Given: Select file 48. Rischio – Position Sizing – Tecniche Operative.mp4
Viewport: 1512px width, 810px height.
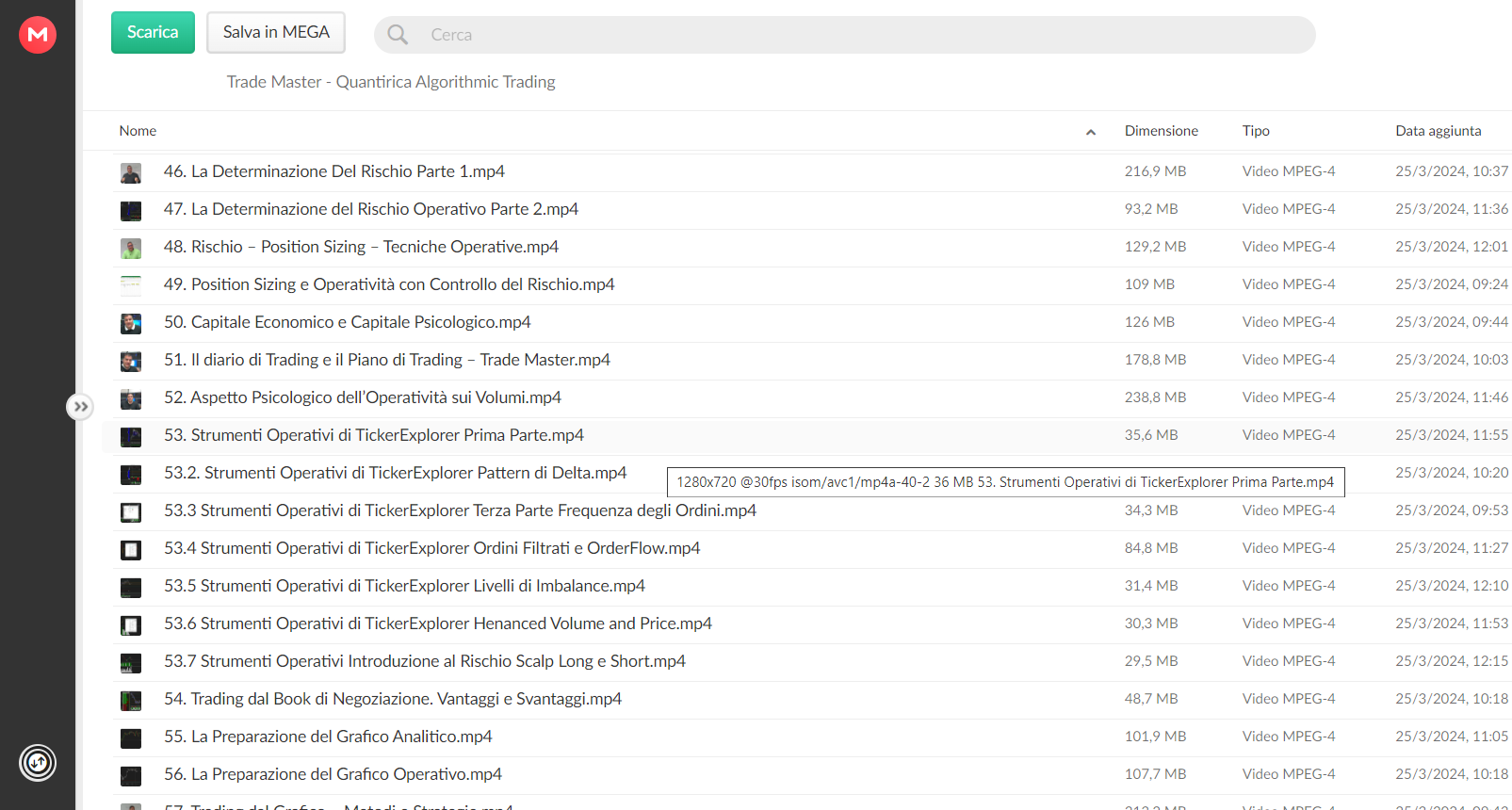Looking at the screenshot, I should 361,247.
